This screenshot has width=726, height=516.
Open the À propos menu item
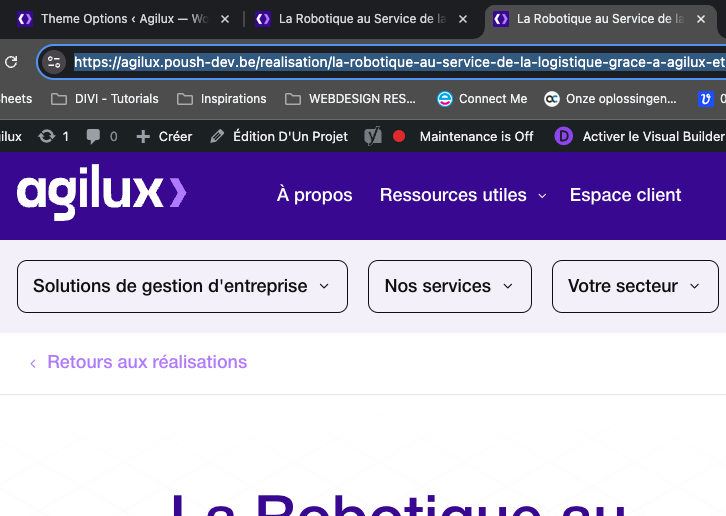pyautogui.click(x=314, y=195)
